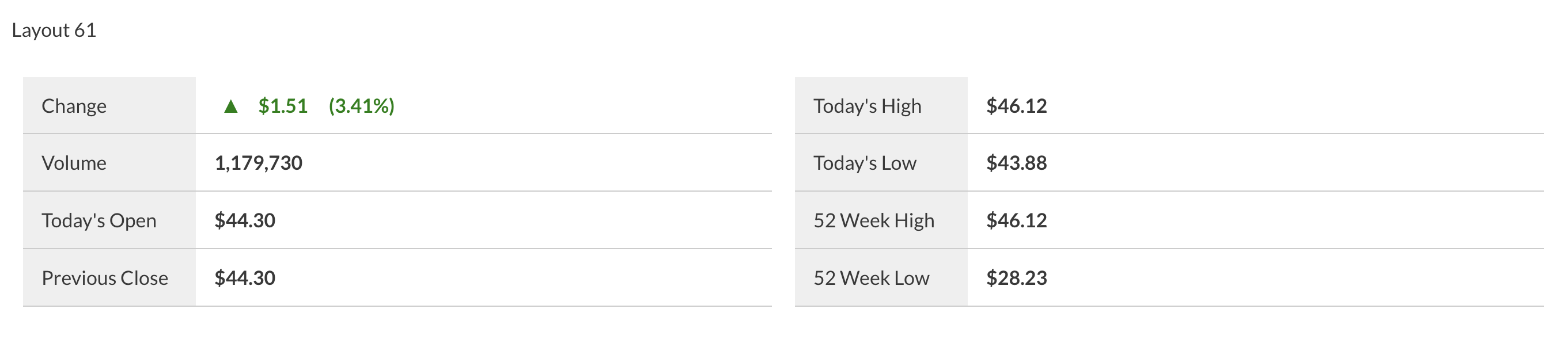Select the $43.88 Today's Low value

pyautogui.click(x=1017, y=163)
